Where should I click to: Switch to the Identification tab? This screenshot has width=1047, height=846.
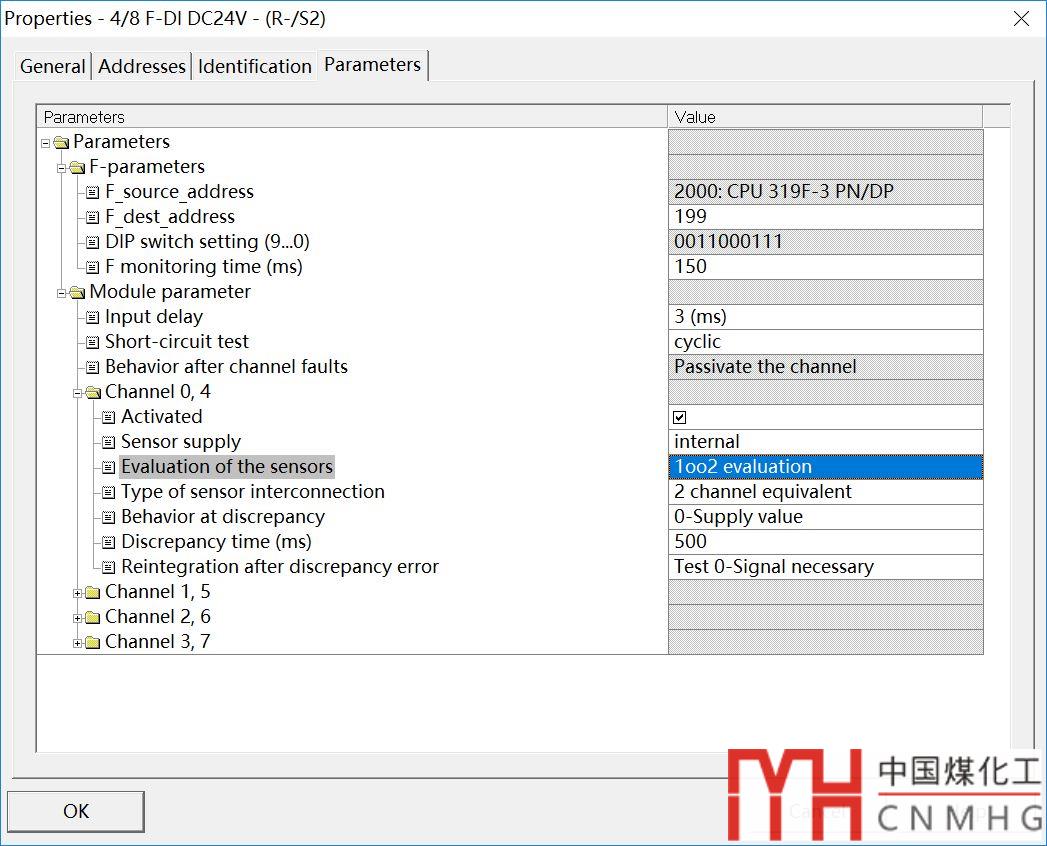255,66
